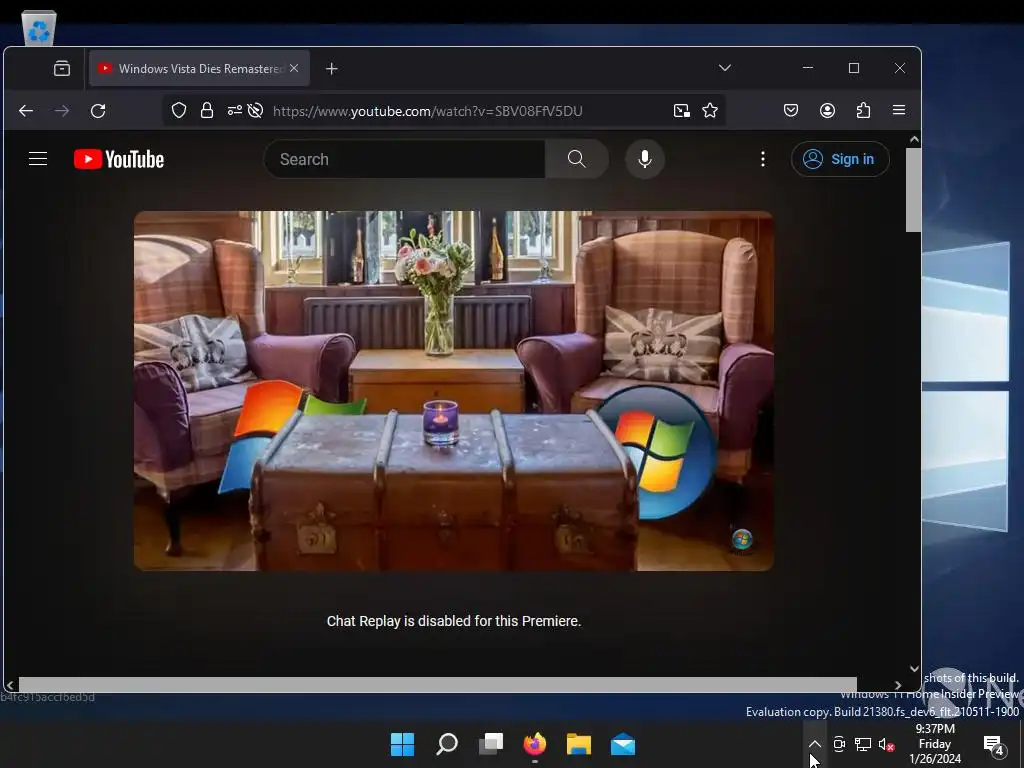Image resolution: width=1024 pixels, height=768 pixels.
Task: Open taskbar Search magnifier
Action: tap(447, 744)
